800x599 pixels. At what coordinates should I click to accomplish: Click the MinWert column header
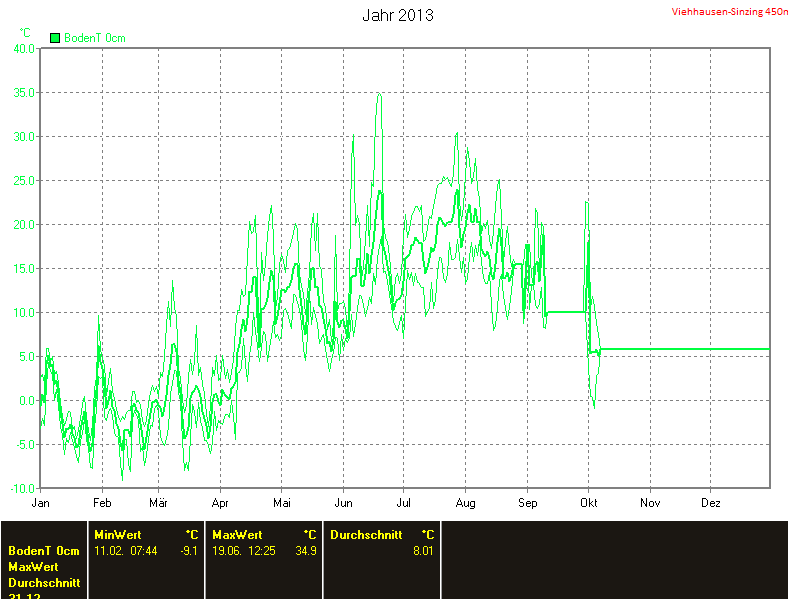tap(117, 535)
